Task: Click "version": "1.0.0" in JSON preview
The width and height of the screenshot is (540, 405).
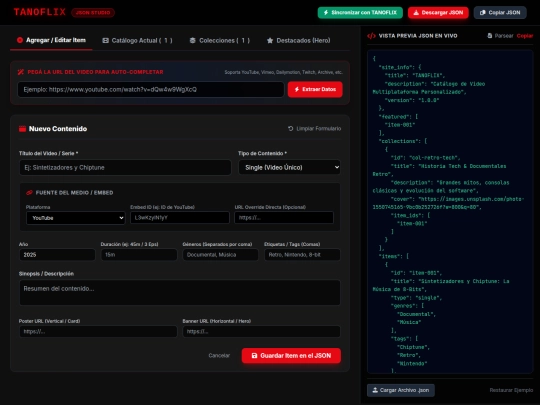Action: (x=412, y=100)
